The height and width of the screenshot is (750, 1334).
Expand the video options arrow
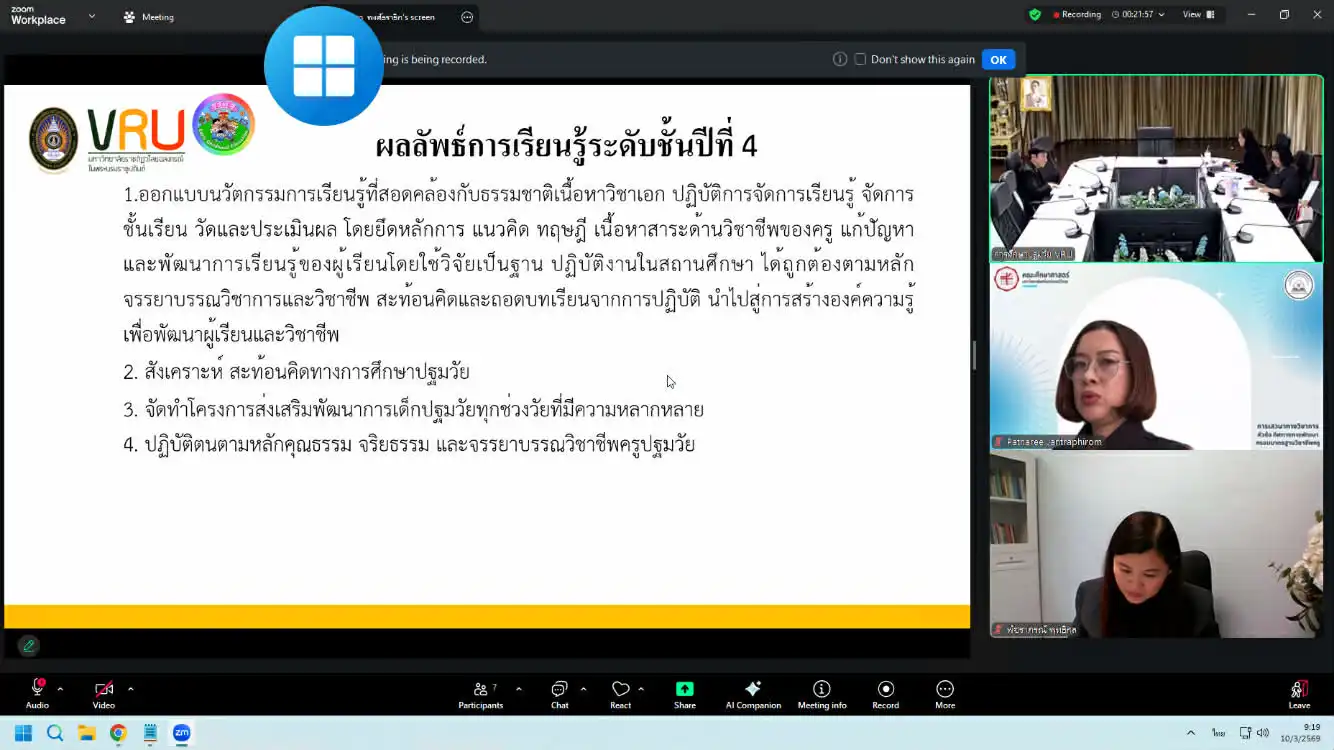130,689
